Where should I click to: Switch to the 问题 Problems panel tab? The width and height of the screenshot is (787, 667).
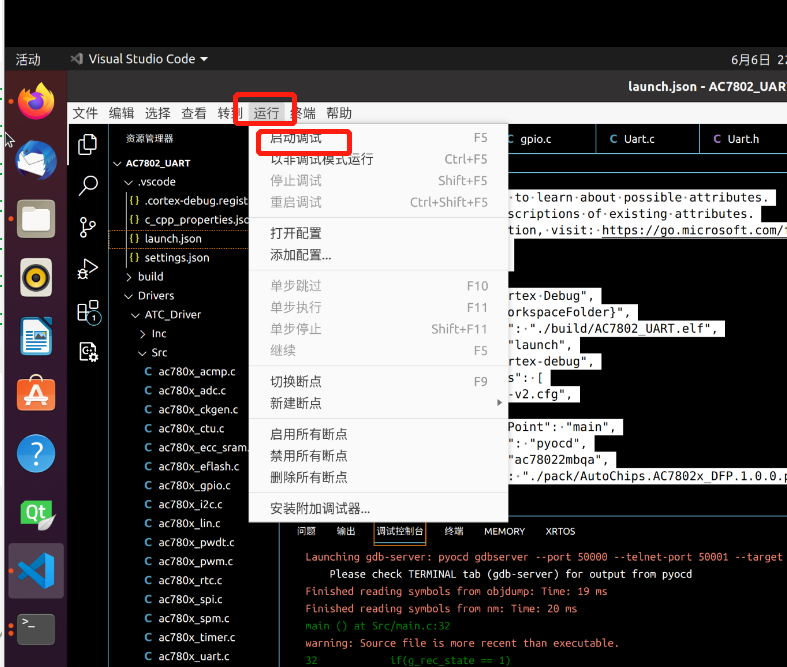(x=306, y=531)
